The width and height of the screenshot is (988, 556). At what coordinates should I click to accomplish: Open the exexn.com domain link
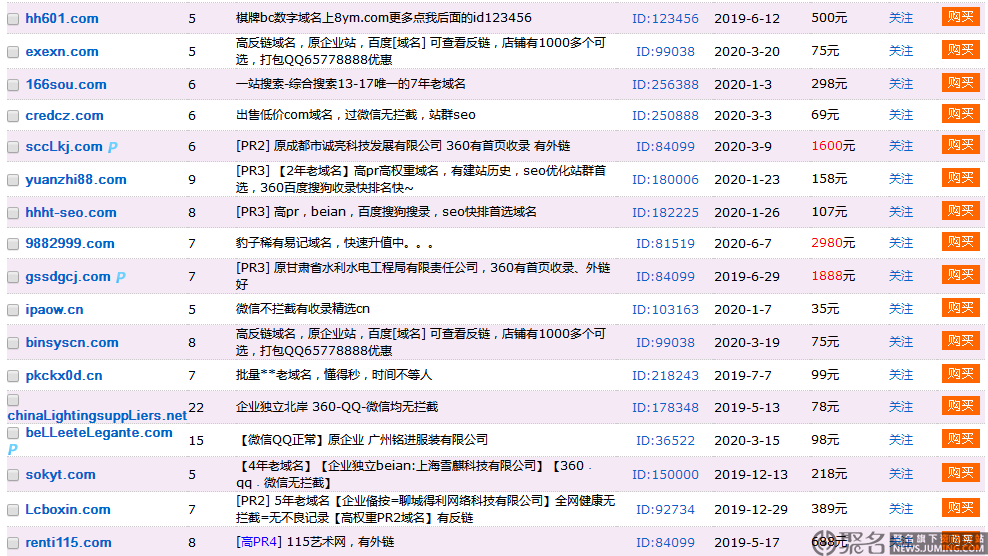coord(62,51)
